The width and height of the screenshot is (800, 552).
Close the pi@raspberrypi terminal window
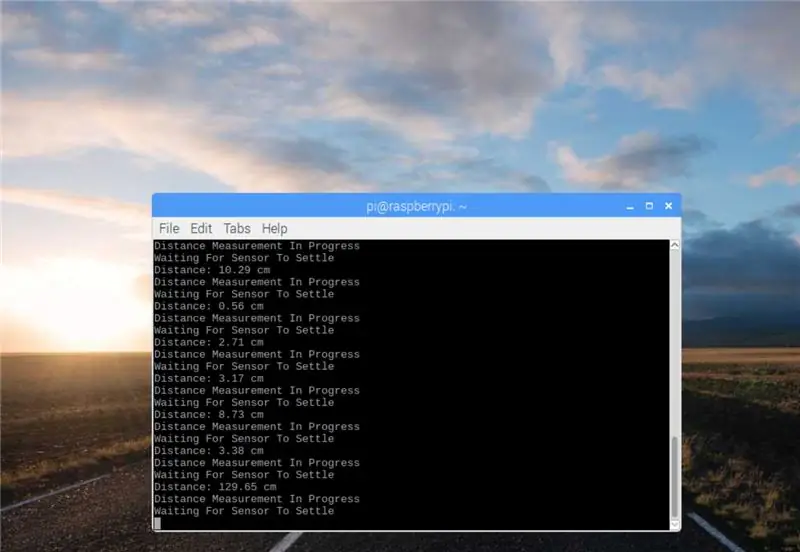668,206
